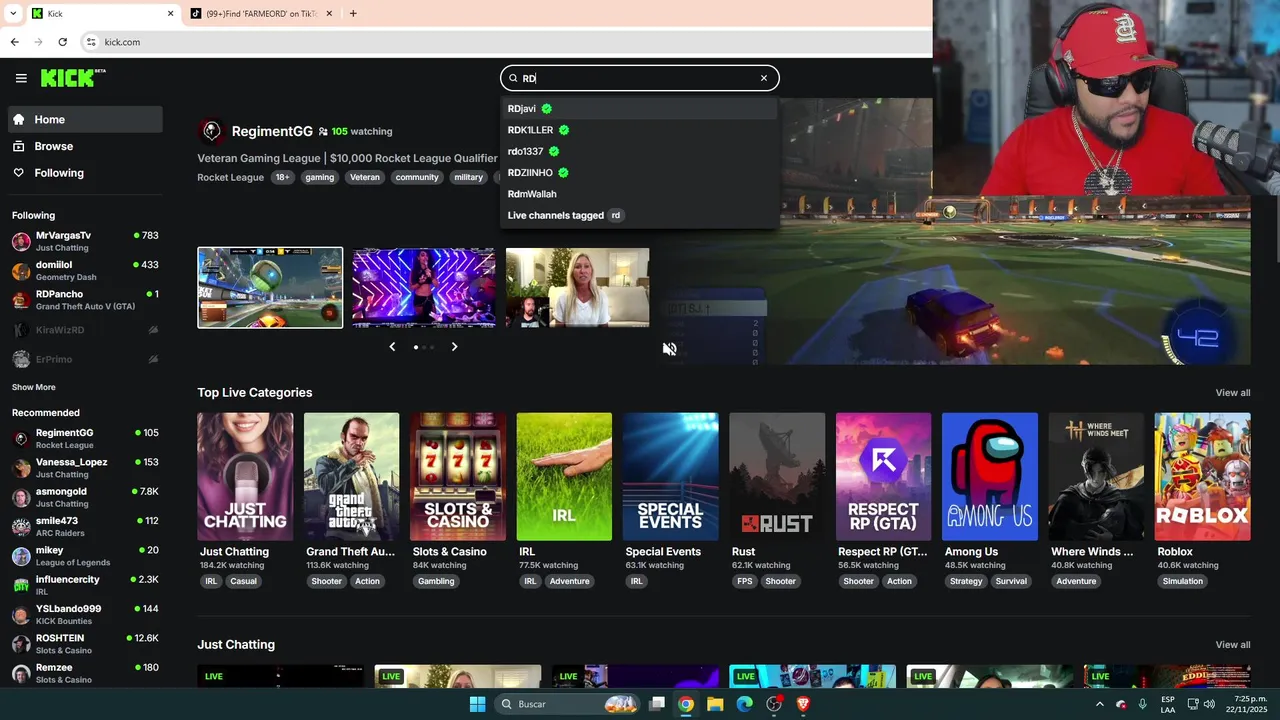Click inside the search field containing RD
The image size is (1280, 720).
click(640, 78)
